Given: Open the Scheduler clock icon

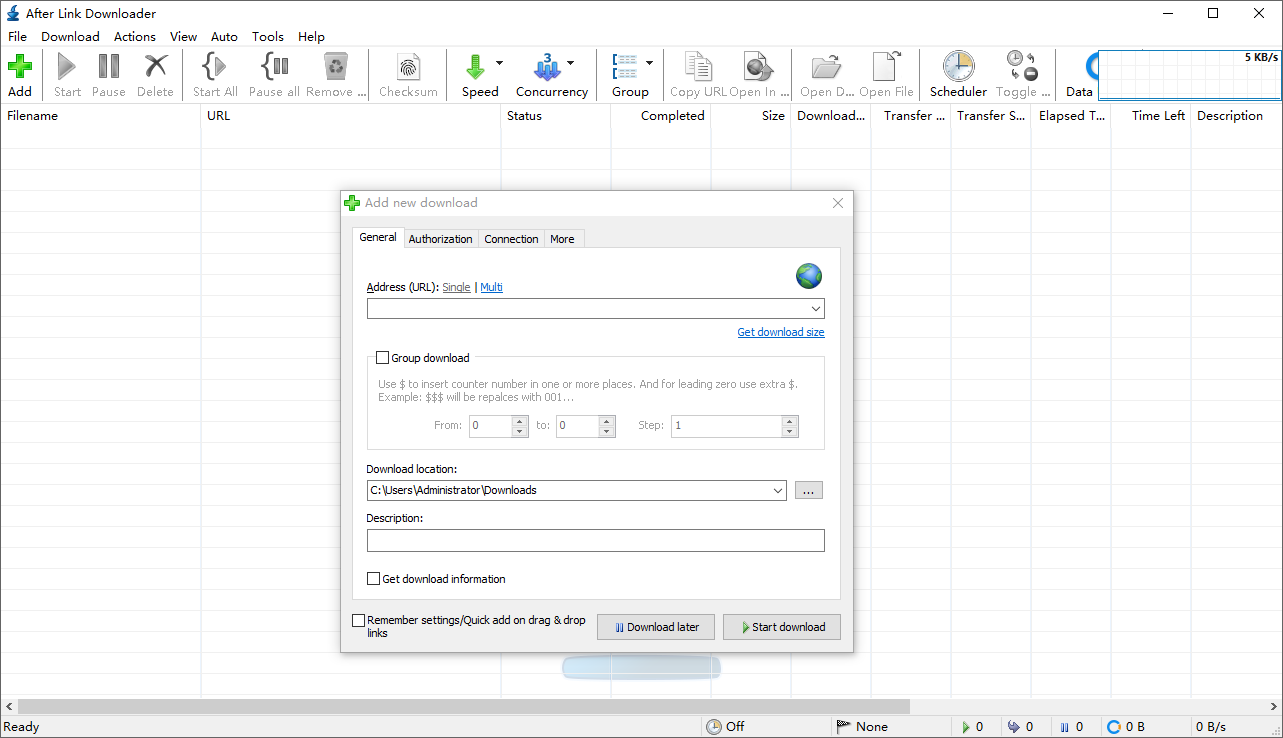Looking at the screenshot, I should tap(958, 67).
